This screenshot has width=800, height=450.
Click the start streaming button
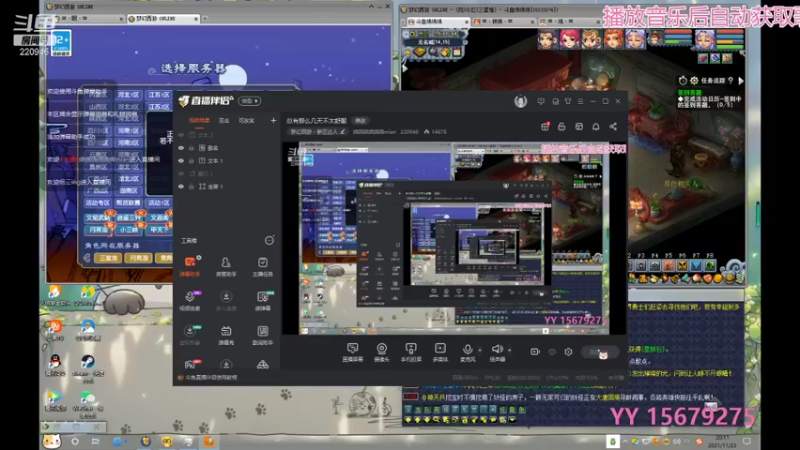600,353
